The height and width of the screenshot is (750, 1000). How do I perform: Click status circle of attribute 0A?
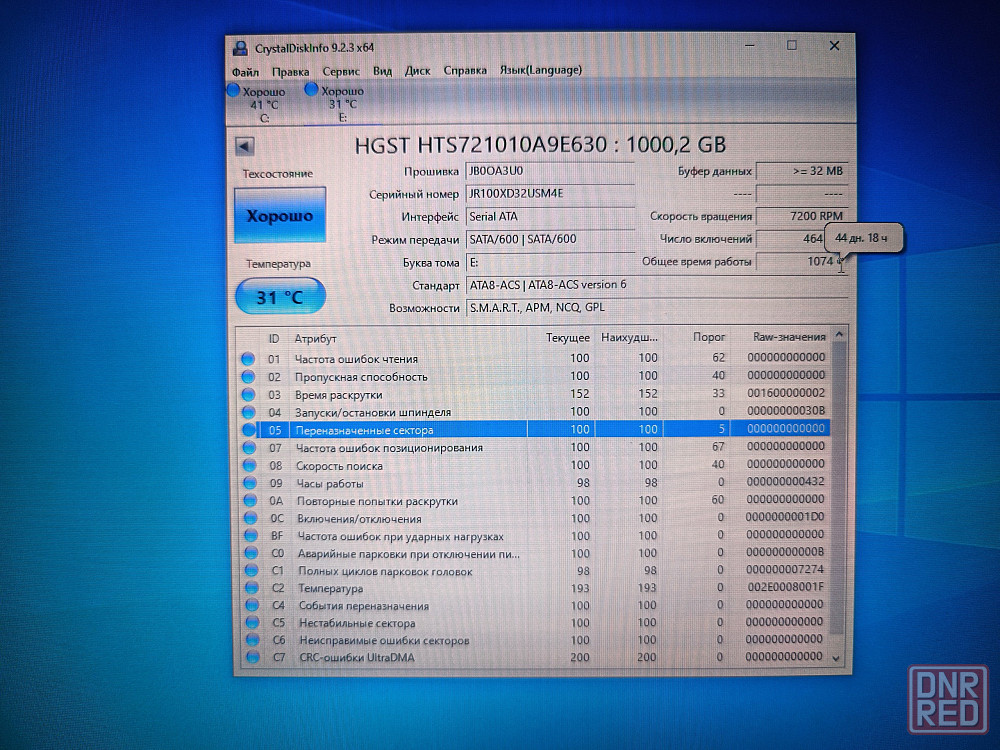pos(251,501)
